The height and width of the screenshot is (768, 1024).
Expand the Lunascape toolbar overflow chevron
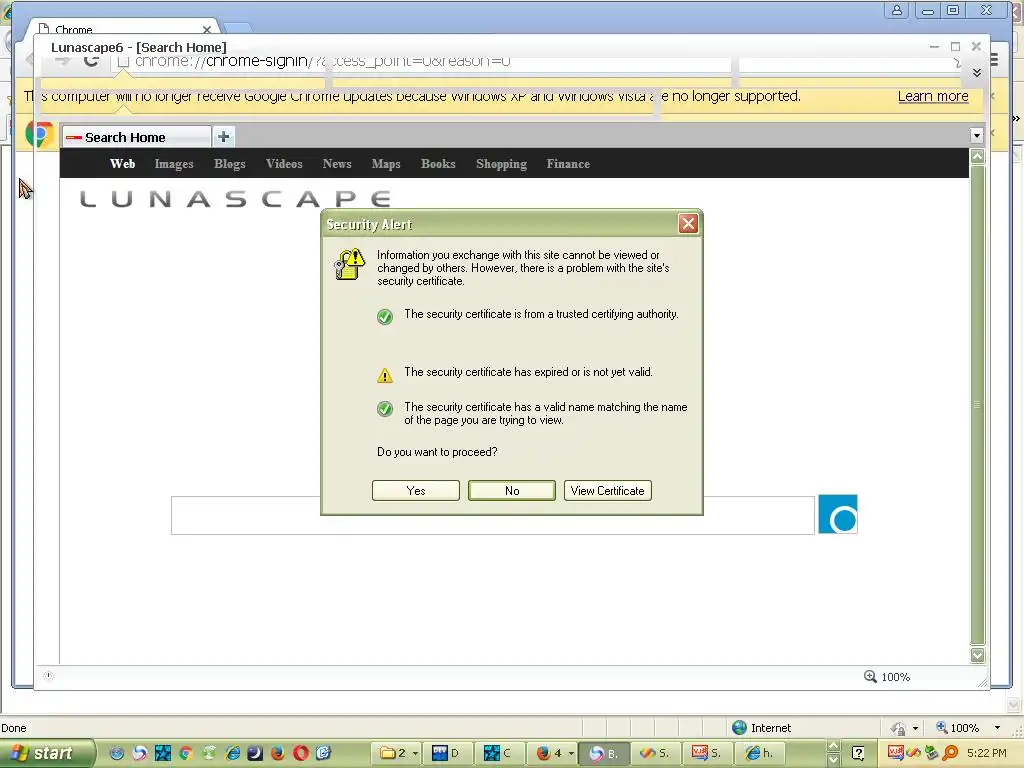point(977,72)
